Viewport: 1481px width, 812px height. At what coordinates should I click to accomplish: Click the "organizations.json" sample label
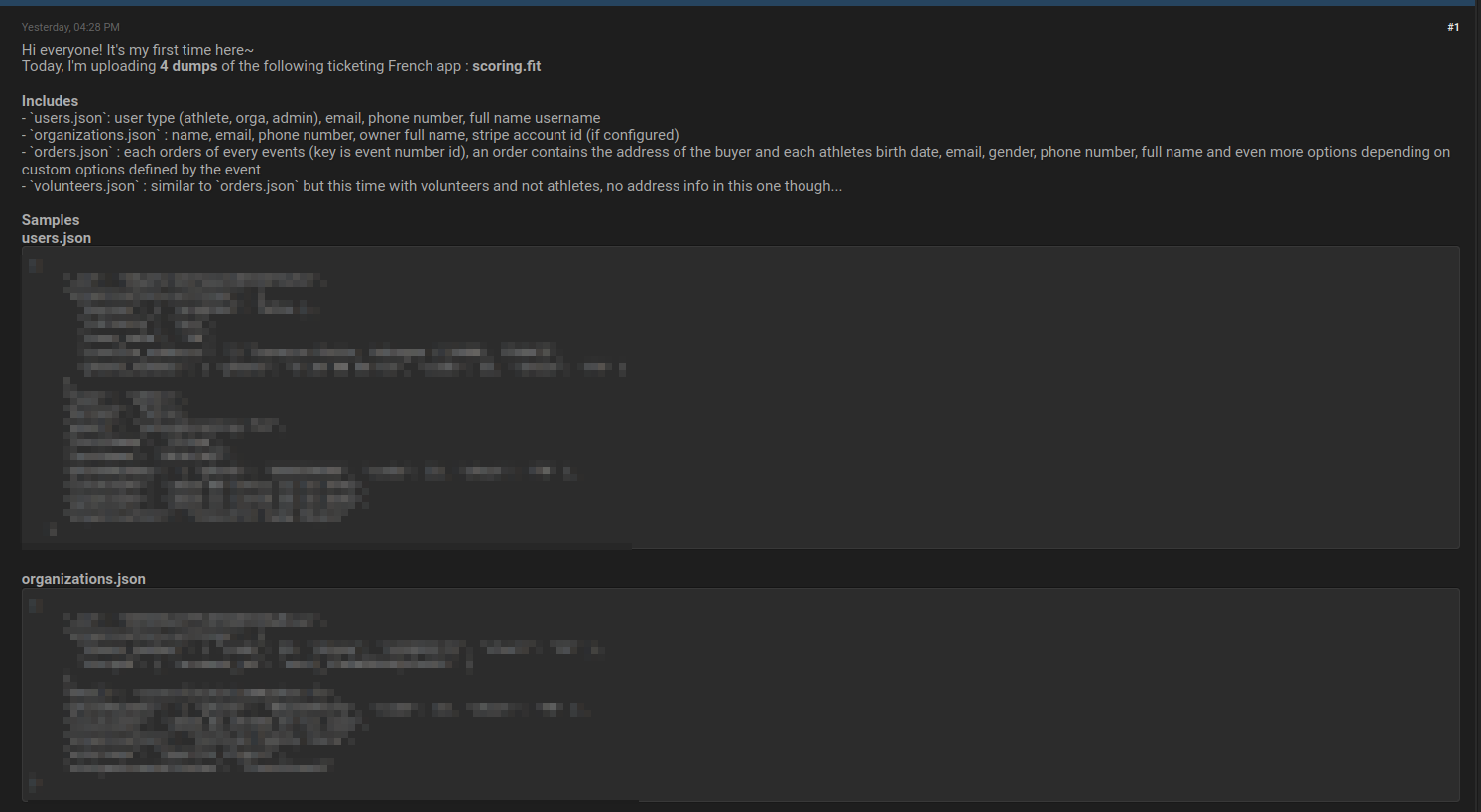[83, 579]
